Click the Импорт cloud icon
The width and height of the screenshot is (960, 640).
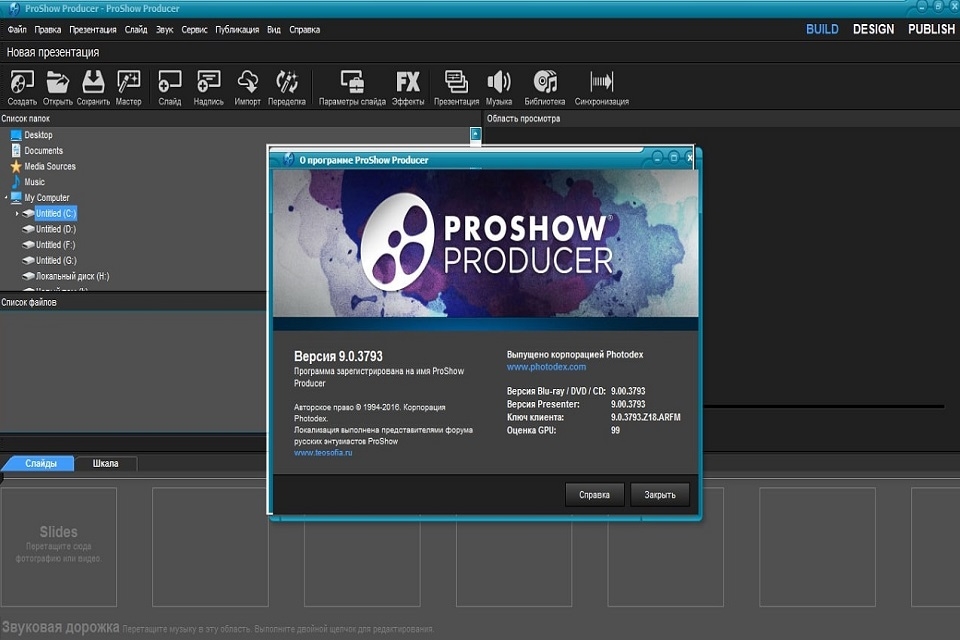(247, 80)
